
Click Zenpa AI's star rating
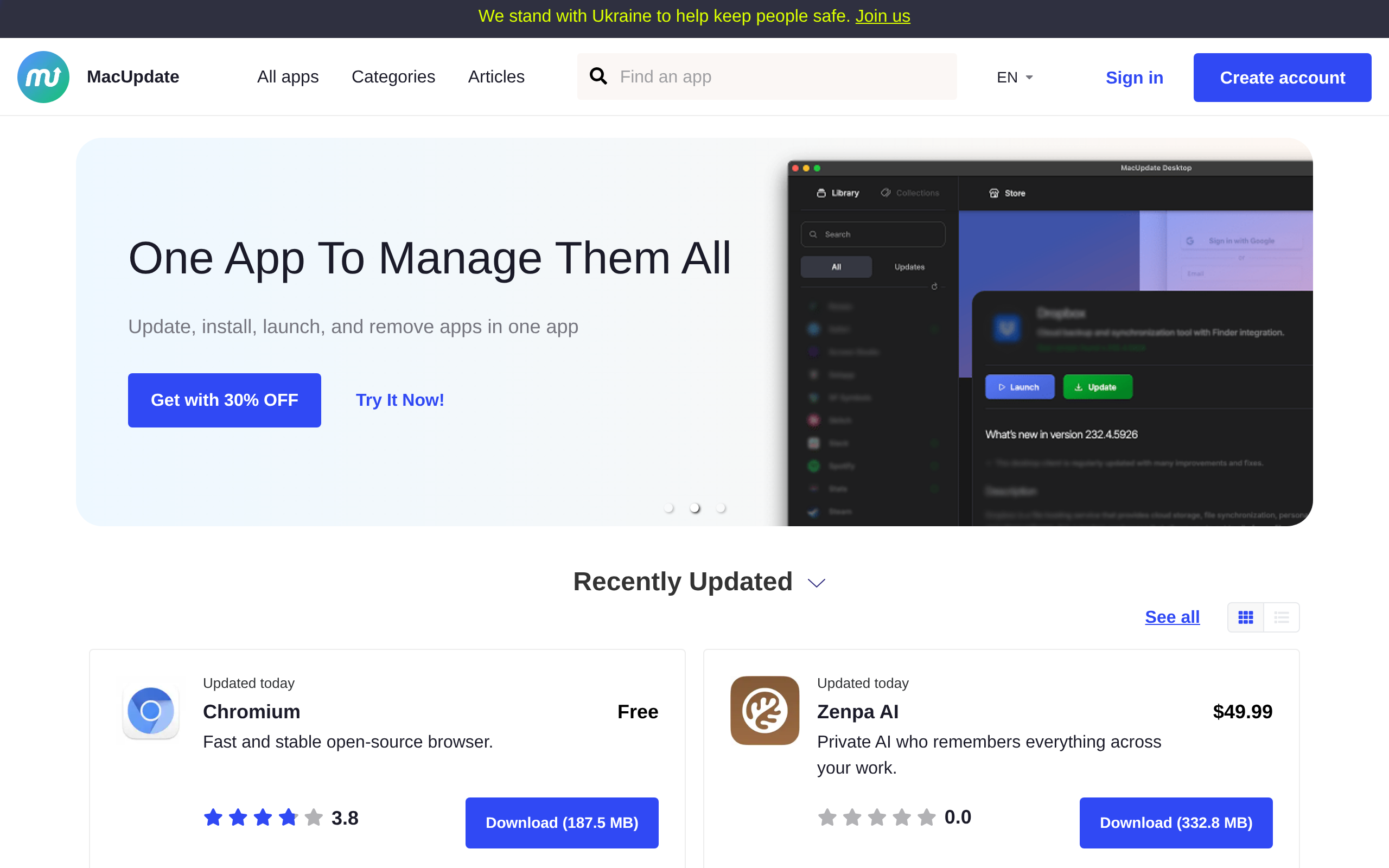[877, 817]
